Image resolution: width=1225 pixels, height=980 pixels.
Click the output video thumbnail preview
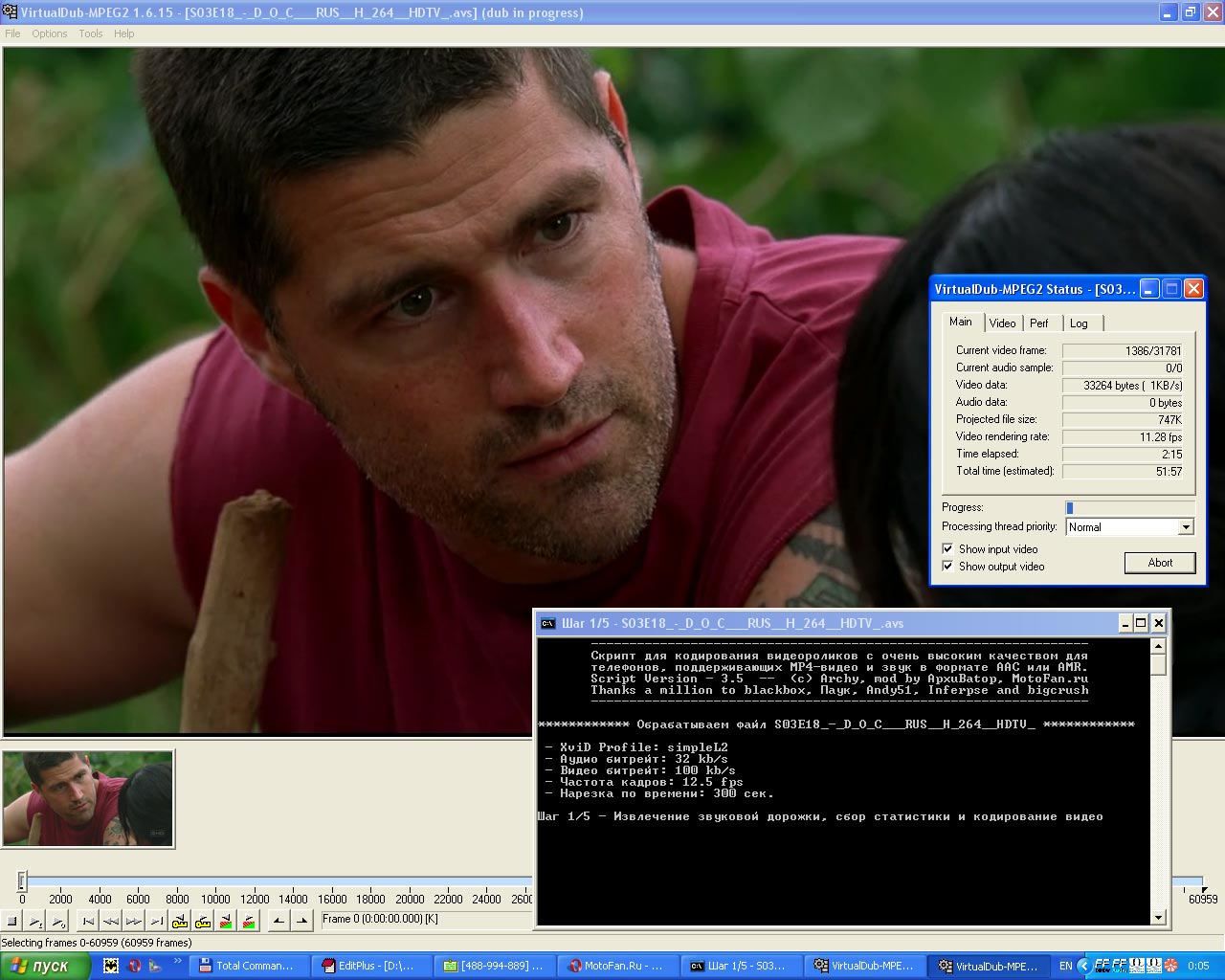(x=88, y=799)
